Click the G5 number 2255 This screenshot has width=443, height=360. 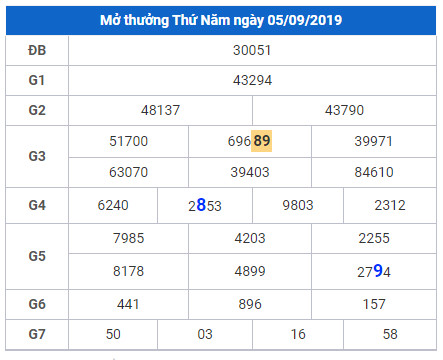(x=374, y=238)
